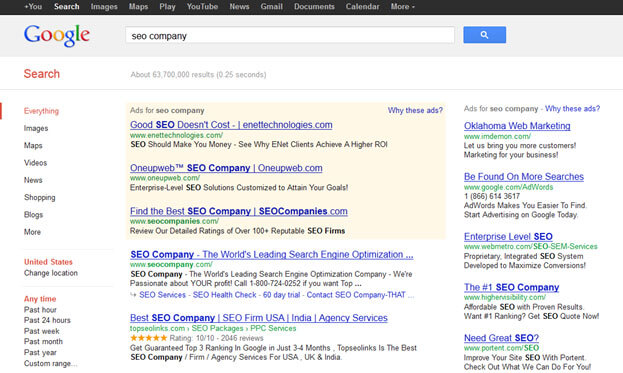This screenshot has height=373, width=623.
Task: Click red 'Search' heading under logo
Action: [x=42, y=74]
